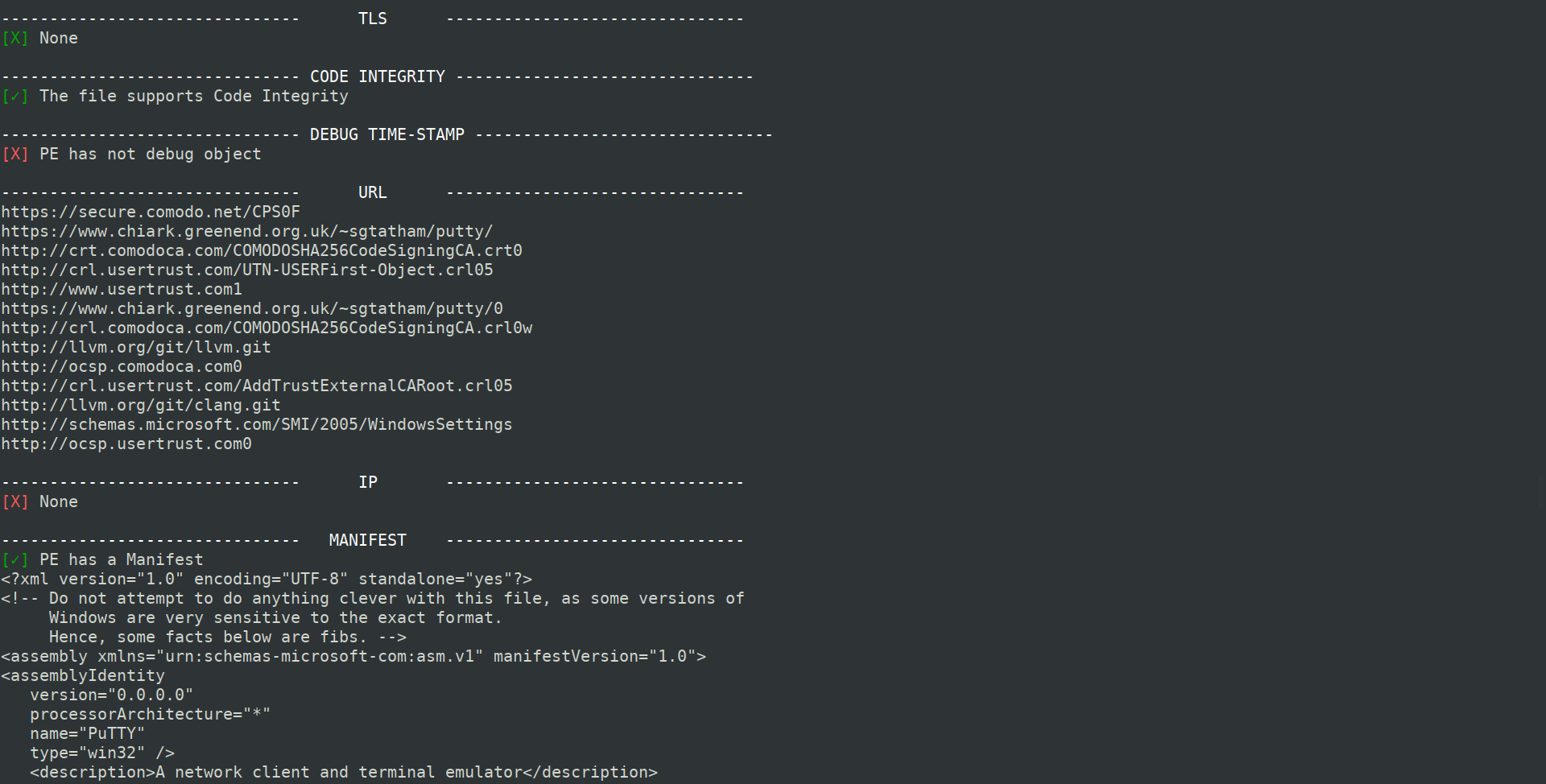The width and height of the screenshot is (1546, 784).
Task: Open the first chiark.greenend.org.uk putty link
Action: 247,231
